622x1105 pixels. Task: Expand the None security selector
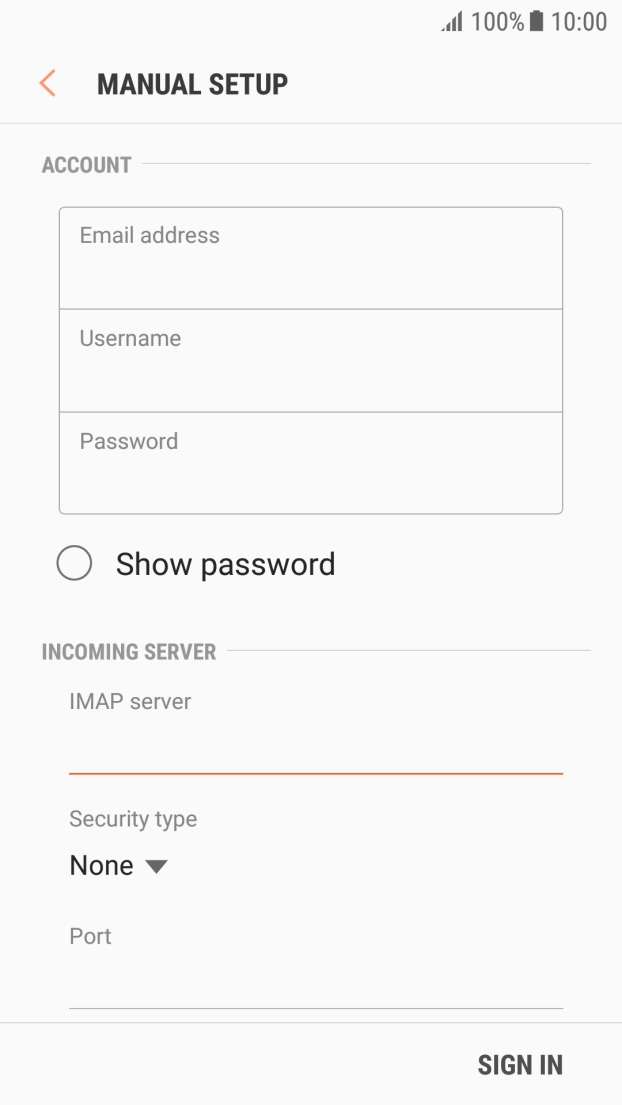(x=118, y=866)
